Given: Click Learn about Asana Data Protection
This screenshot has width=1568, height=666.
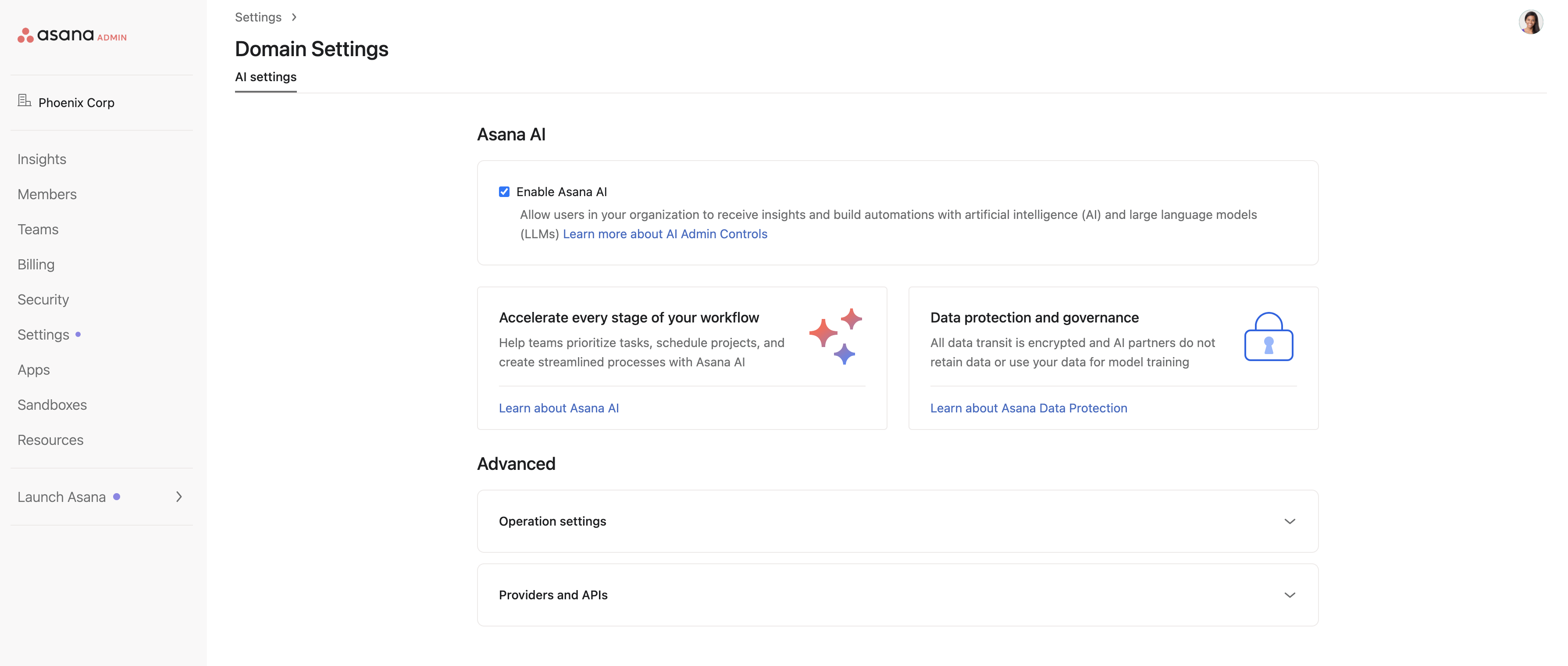Looking at the screenshot, I should (1029, 408).
